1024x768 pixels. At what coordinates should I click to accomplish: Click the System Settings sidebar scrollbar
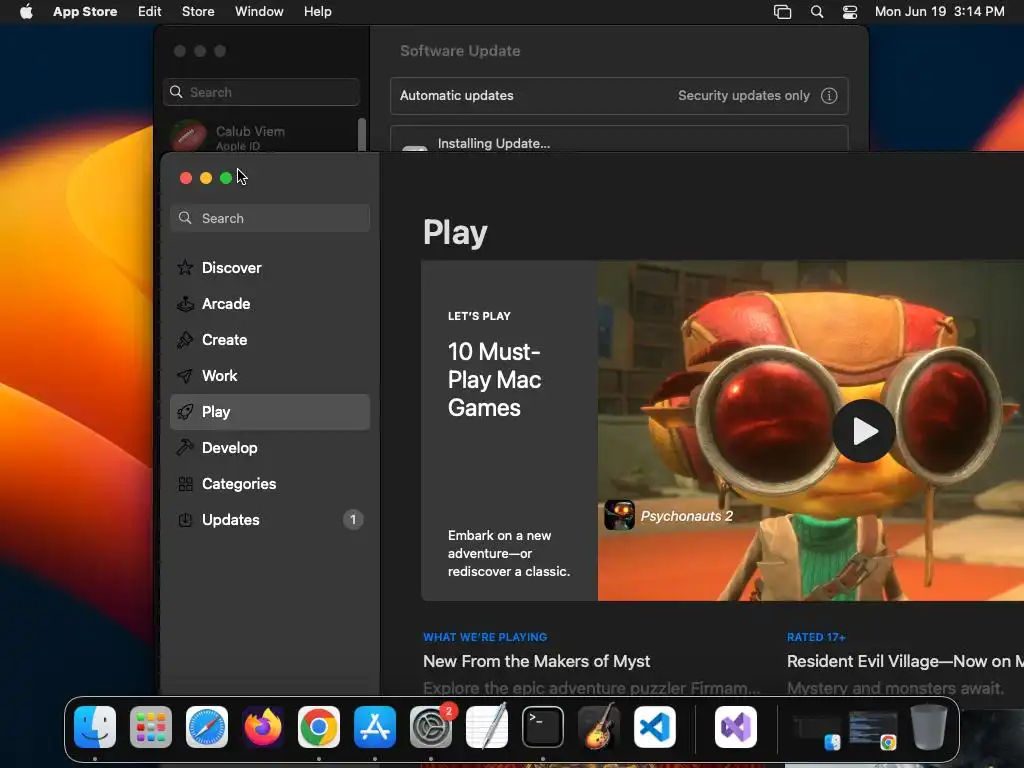point(362,135)
